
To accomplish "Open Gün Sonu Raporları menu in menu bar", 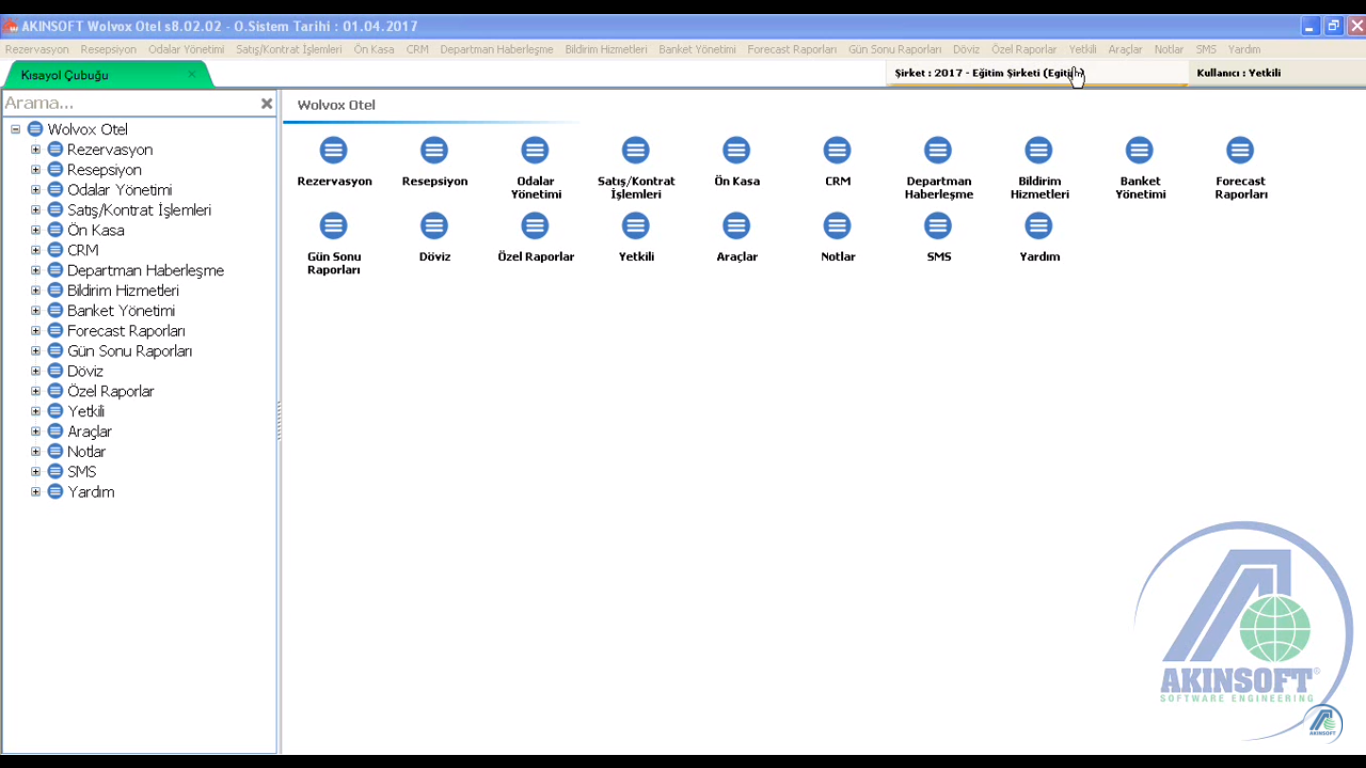I will [x=895, y=49].
